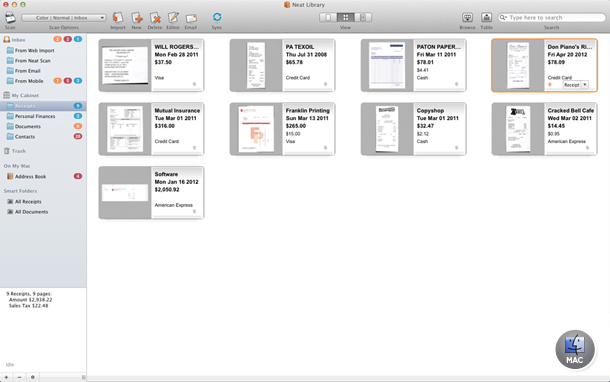Click the Email toolbar icon
Screen dimensions: 610x382
coord(191,18)
